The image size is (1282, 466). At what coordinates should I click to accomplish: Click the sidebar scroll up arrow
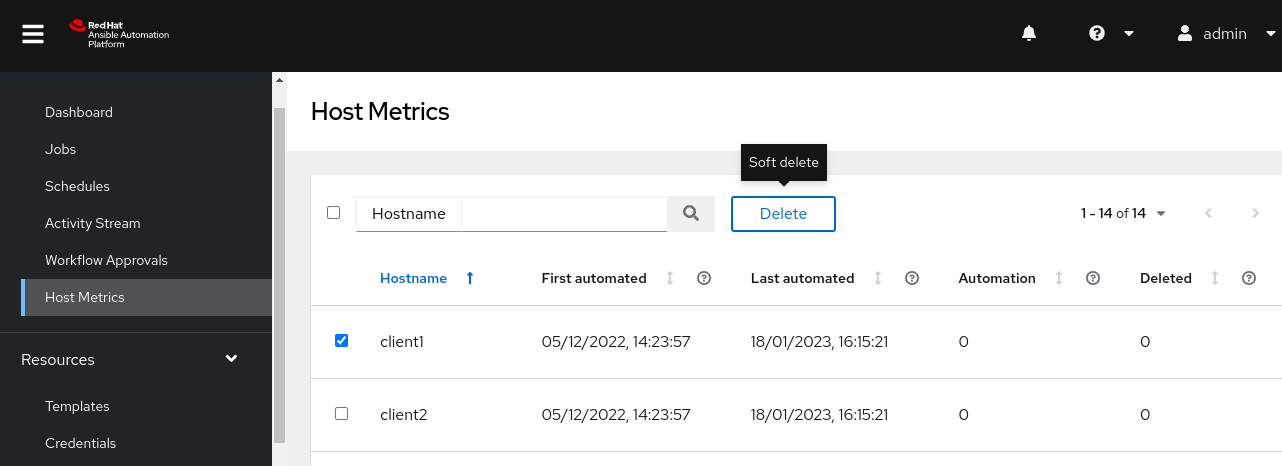pyautogui.click(x=279, y=79)
